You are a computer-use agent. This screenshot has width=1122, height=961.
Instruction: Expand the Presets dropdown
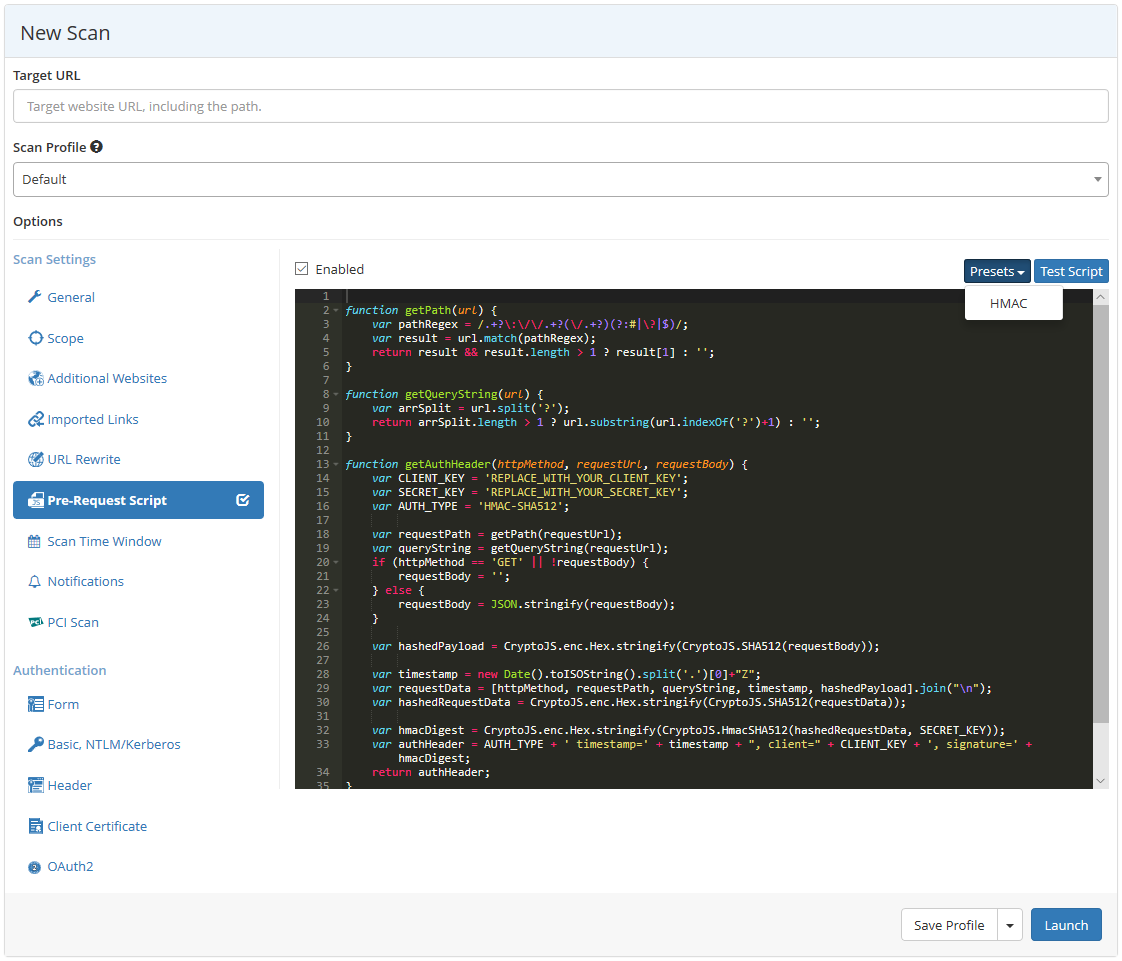point(996,271)
